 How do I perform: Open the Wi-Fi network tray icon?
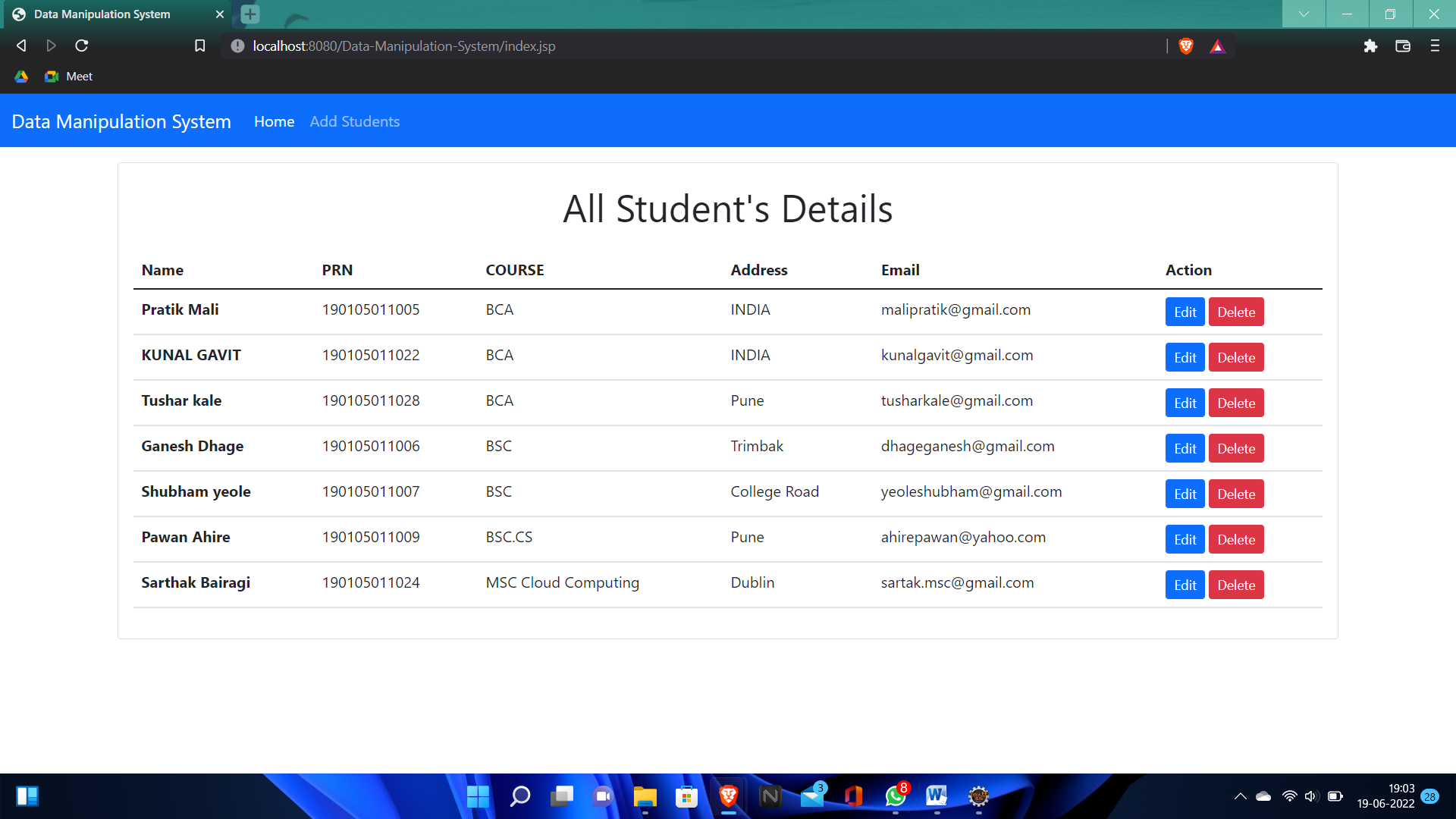(1289, 796)
